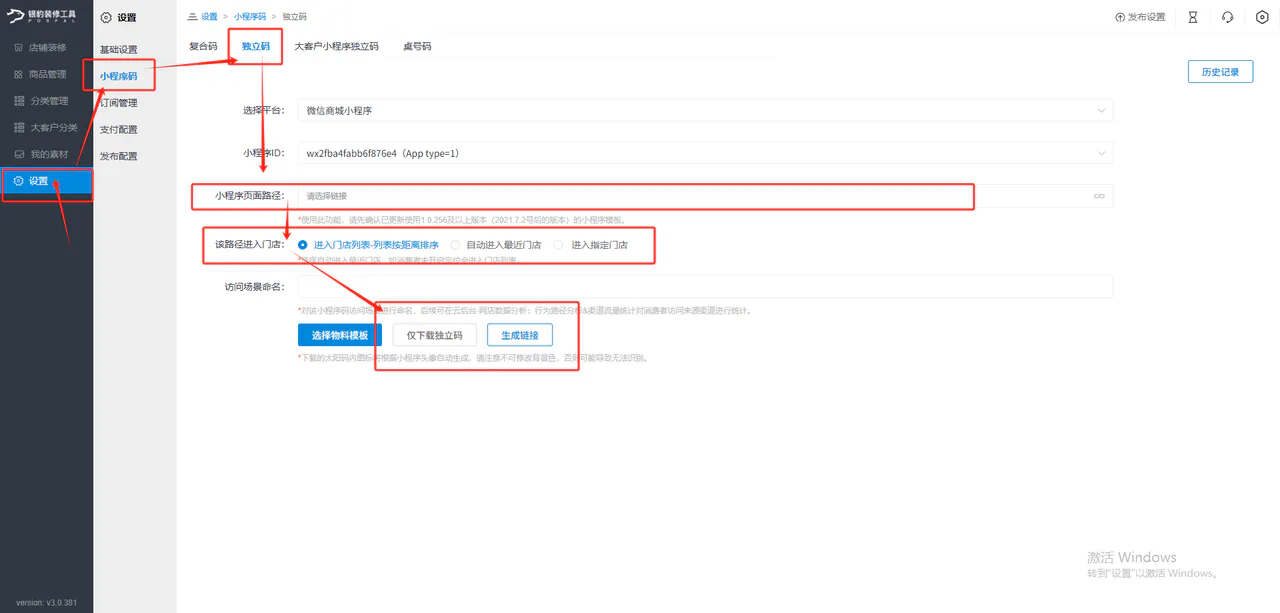Screen dimensions: 1280x613
Task: Open 店铺装修 in the left sidebar
Action: click(x=47, y=48)
